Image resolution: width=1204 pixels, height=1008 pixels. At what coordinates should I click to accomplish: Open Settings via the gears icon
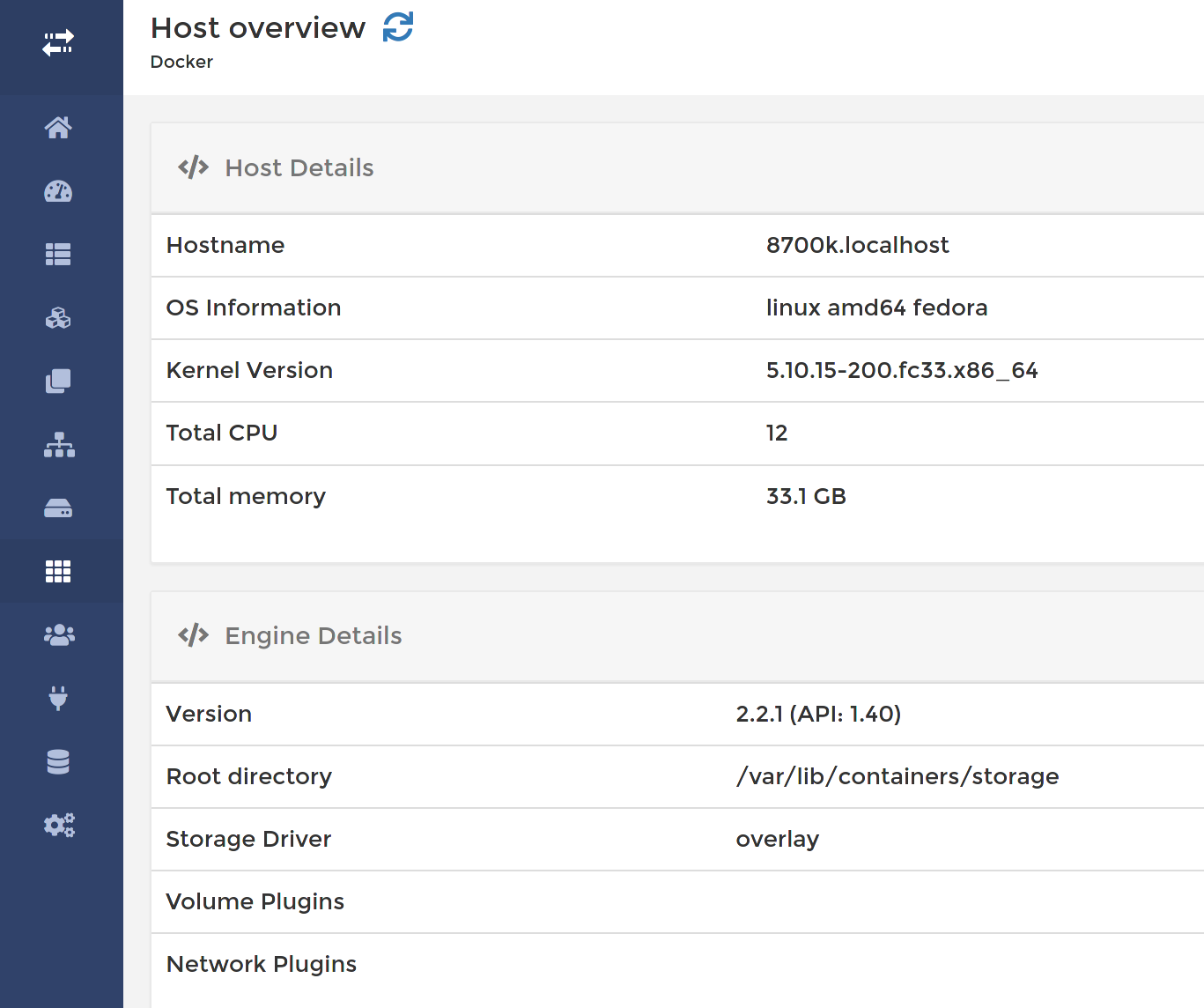[x=59, y=826]
